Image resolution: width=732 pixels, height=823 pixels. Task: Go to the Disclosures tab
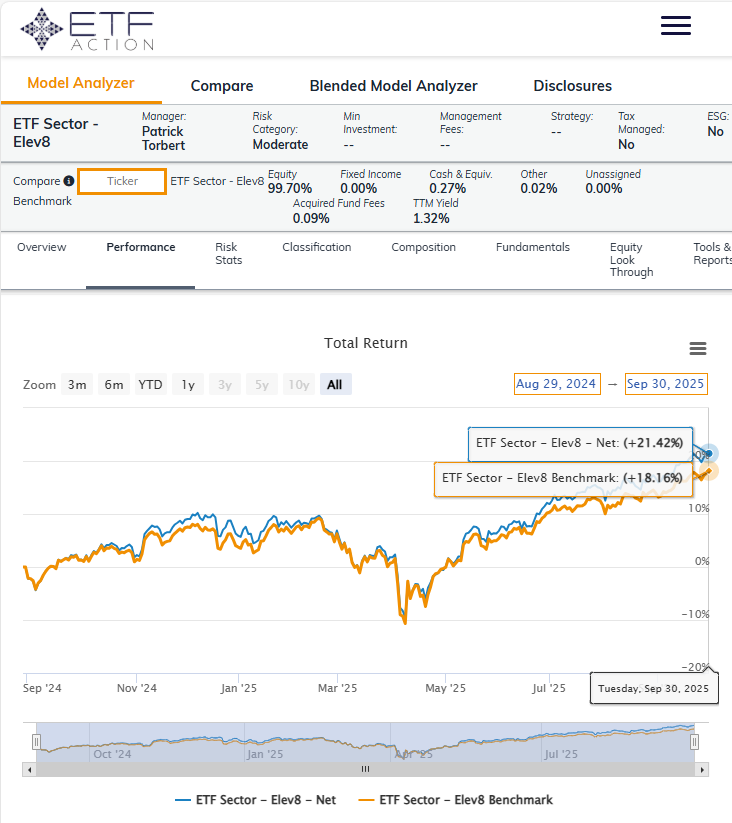572,86
